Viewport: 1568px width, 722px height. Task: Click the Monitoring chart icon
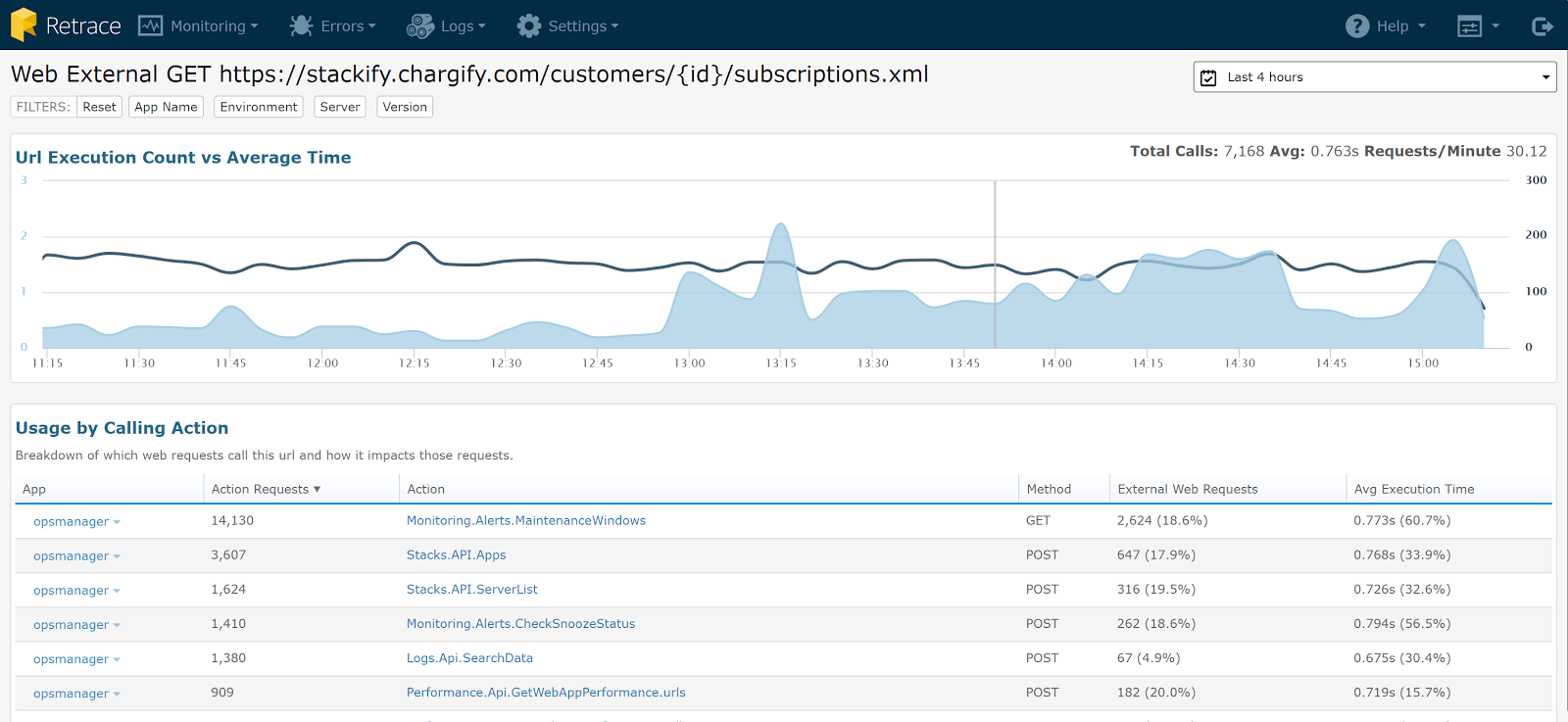150,25
